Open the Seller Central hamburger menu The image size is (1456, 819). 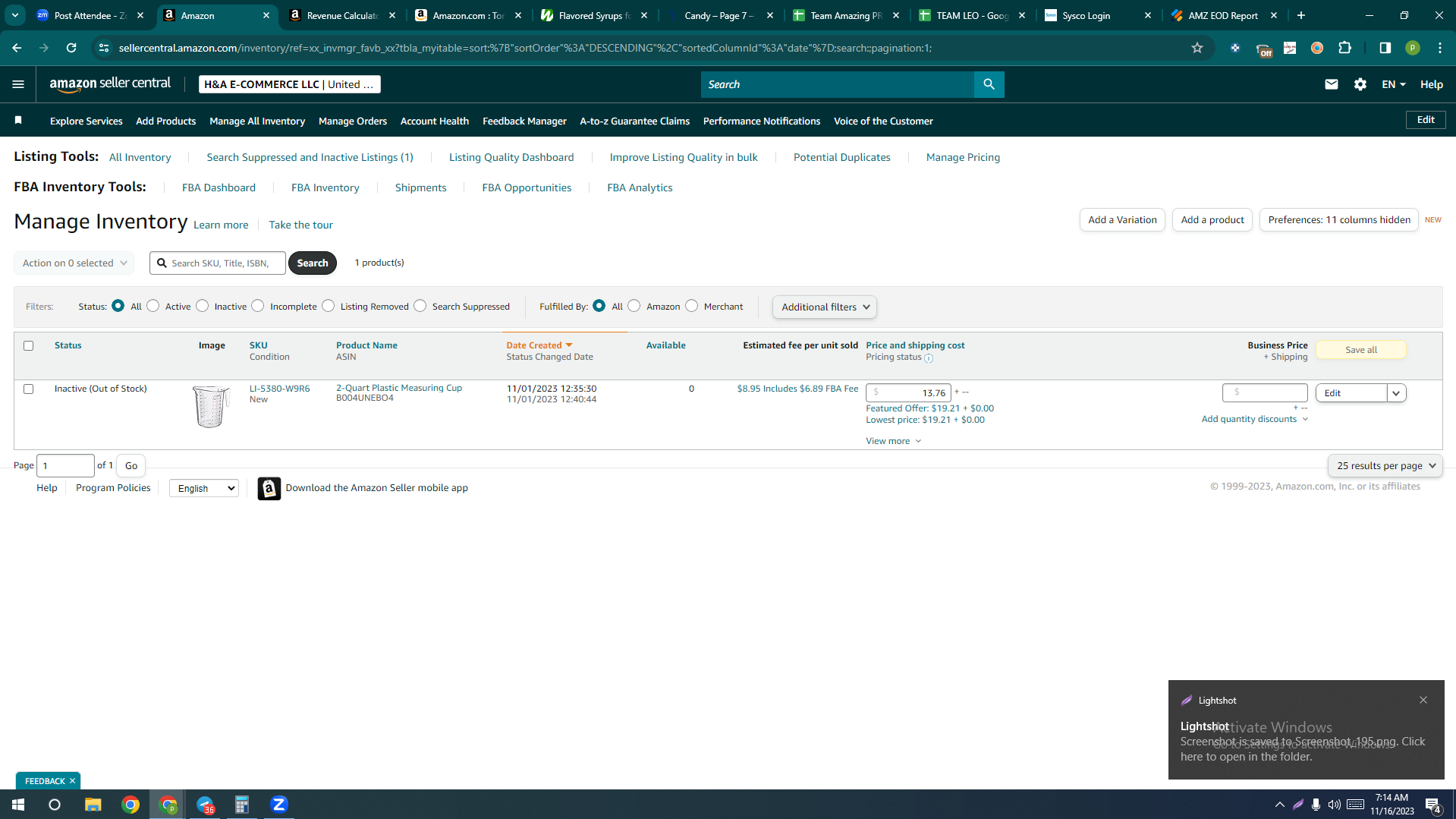coord(18,84)
